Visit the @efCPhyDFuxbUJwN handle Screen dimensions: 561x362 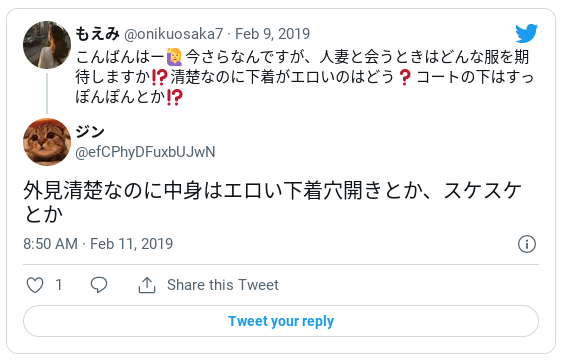click(145, 152)
